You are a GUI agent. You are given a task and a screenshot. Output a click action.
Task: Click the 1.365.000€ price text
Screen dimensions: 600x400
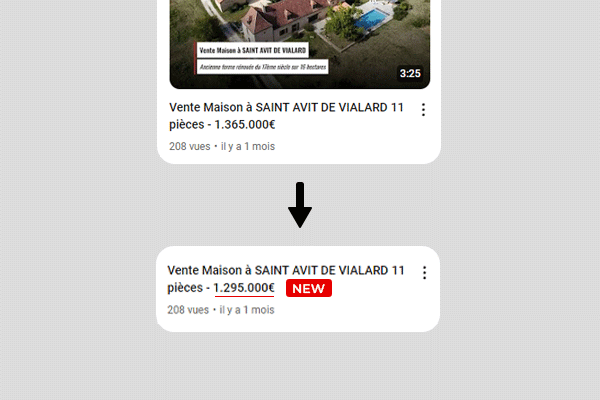[x=245, y=124]
